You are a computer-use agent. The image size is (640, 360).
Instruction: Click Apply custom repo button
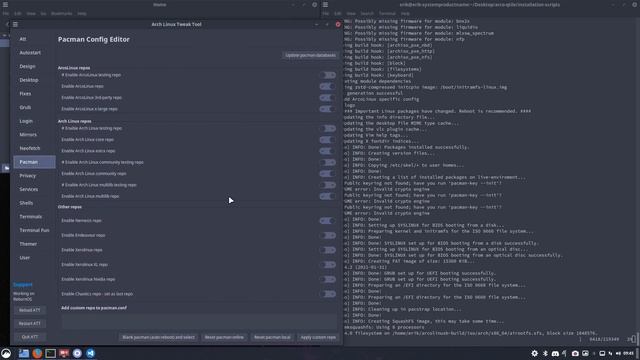coord(318,338)
